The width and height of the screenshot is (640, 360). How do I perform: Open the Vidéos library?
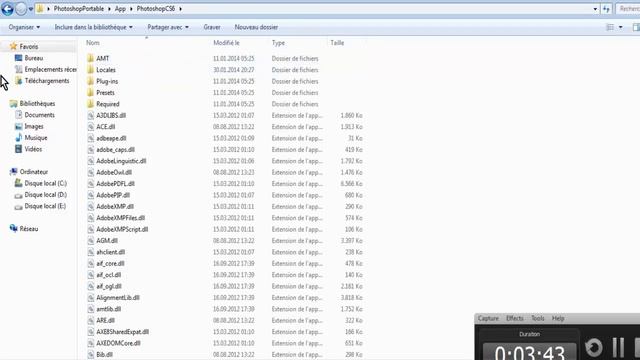tap(33, 149)
